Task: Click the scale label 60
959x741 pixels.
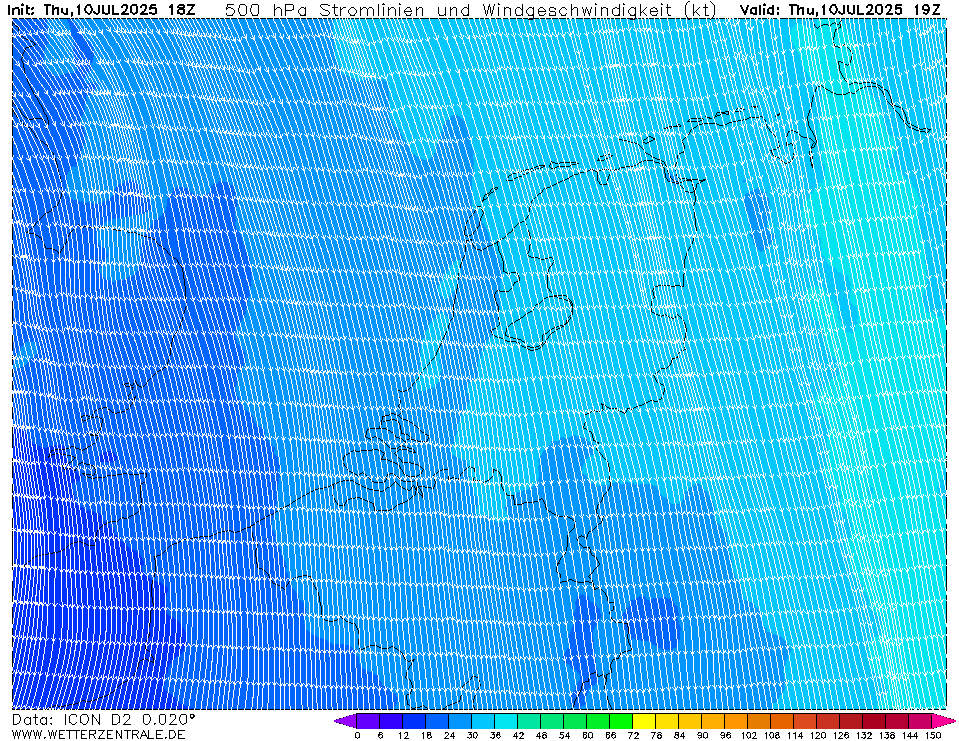Action: (587, 735)
